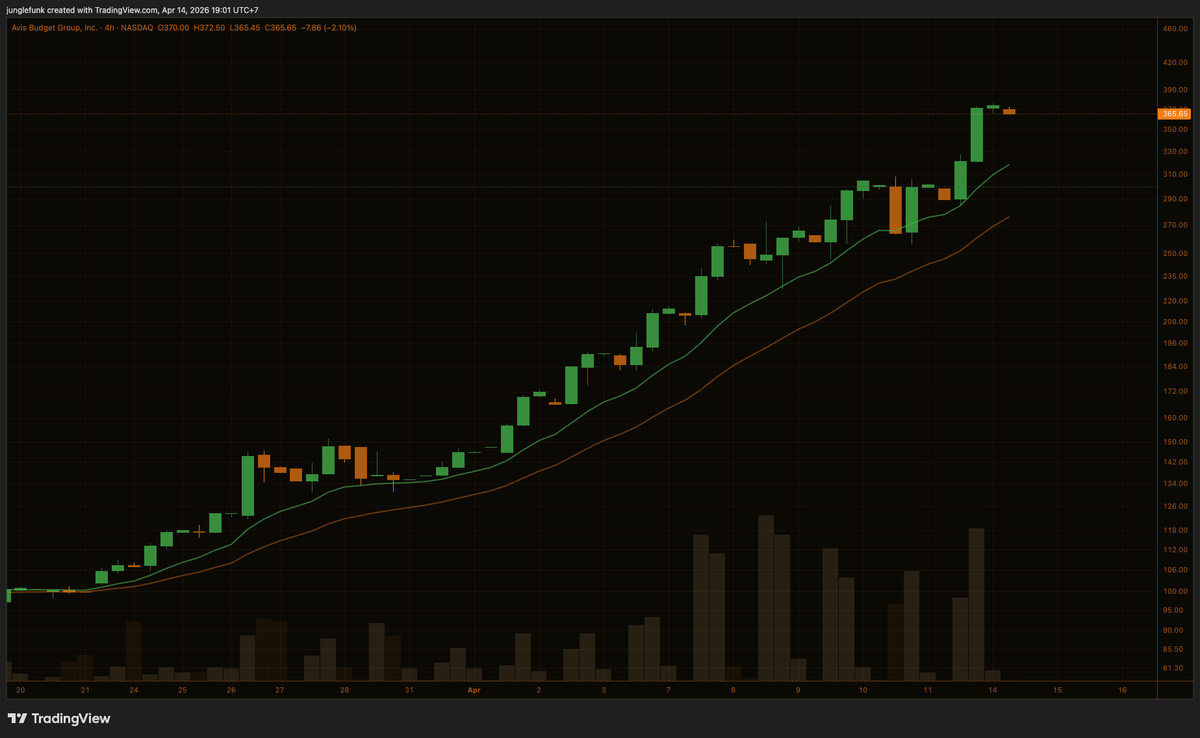1200x738 pixels.
Task: Click the 160.00 price axis label
Action: [1175, 417]
